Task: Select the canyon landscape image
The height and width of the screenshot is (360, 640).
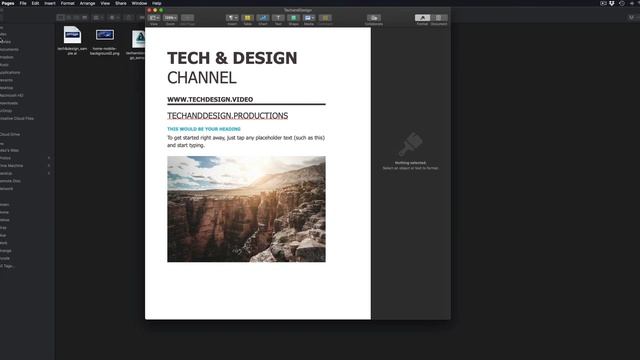Action: pos(246,209)
